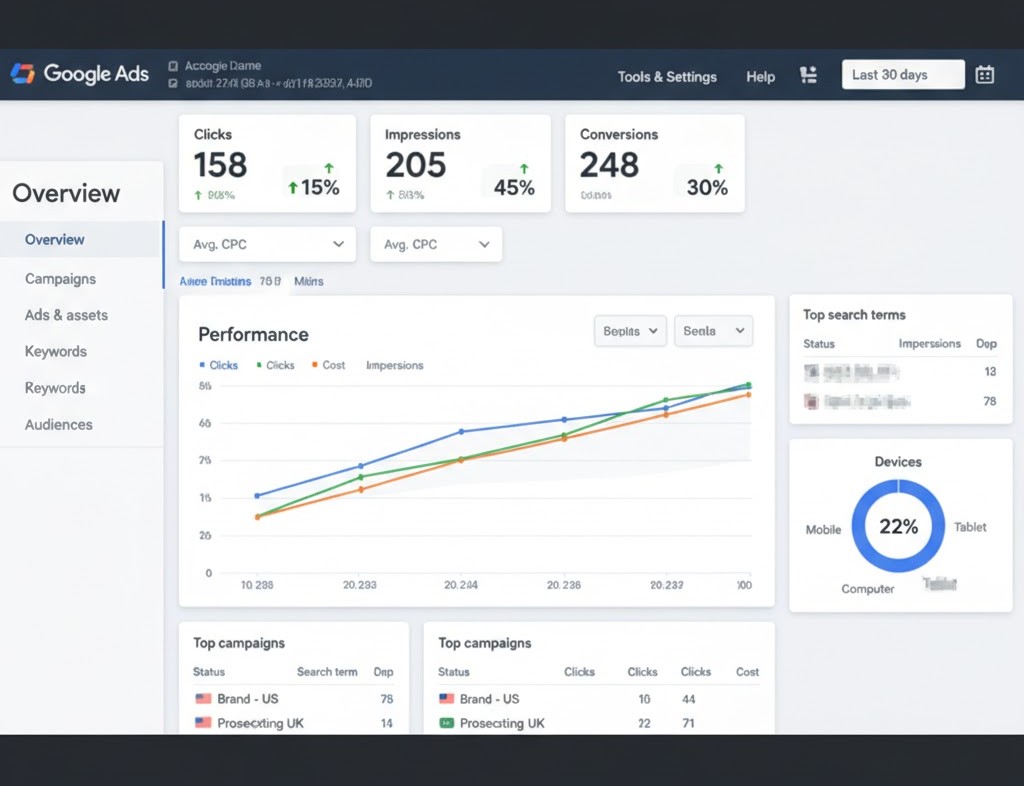Select Campaigns in the left sidebar
Screen dimensions: 1024x786
click(x=60, y=279)
